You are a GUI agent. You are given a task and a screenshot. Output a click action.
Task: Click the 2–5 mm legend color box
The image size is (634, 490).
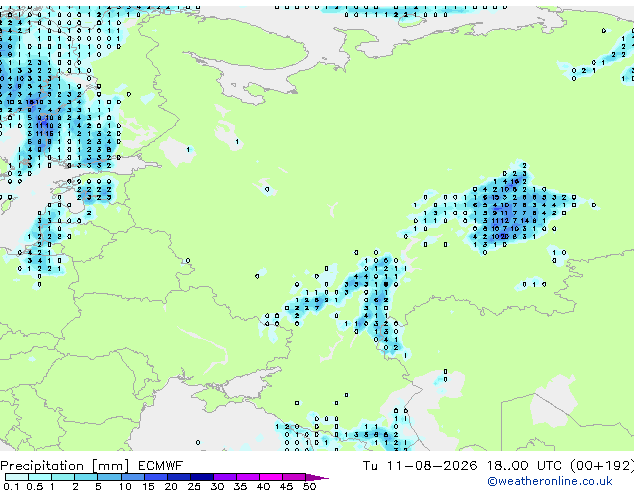point(86,477)
